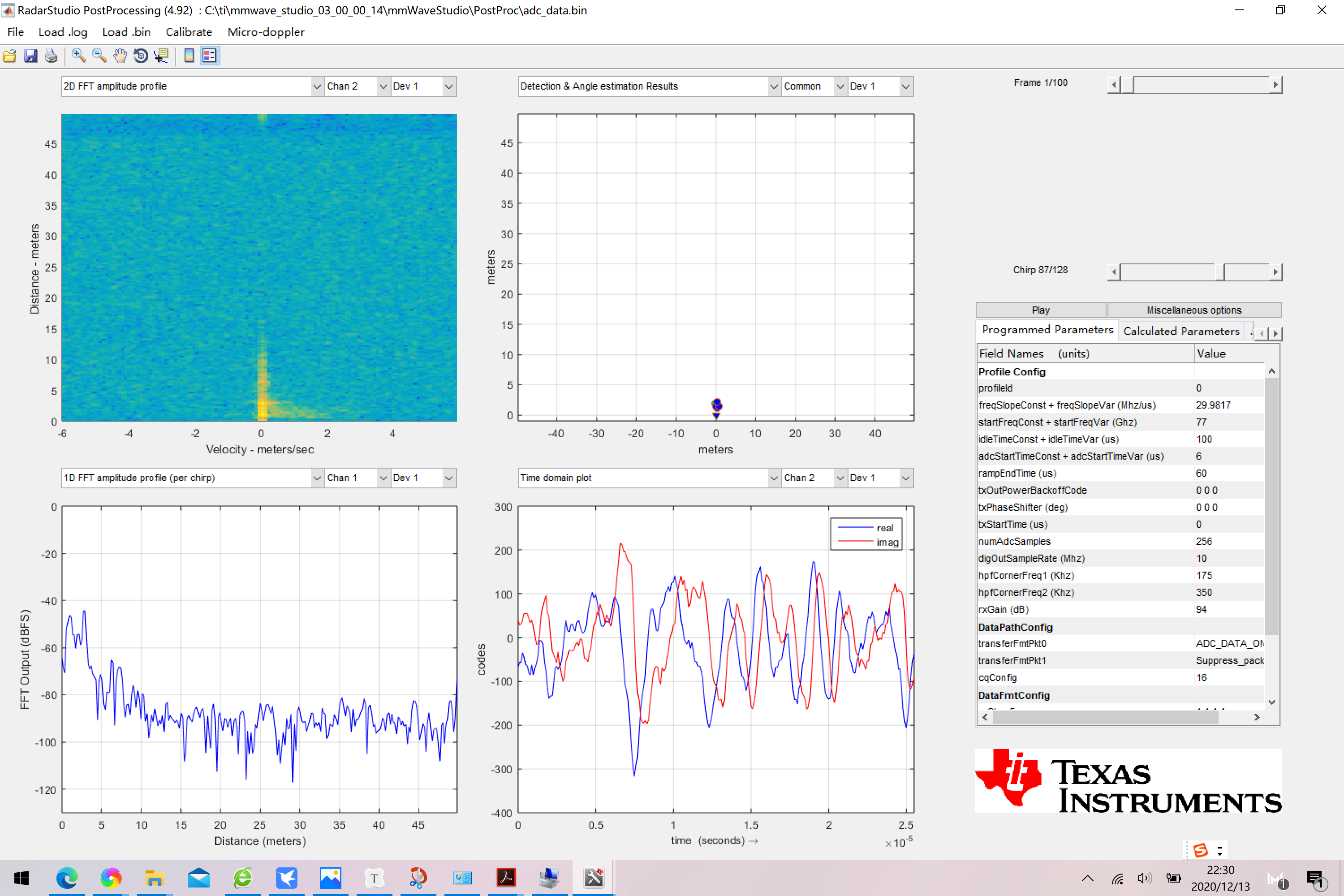Toggle the Insert Colorbar icon
Screen dimensions: 1344x896
189,56
